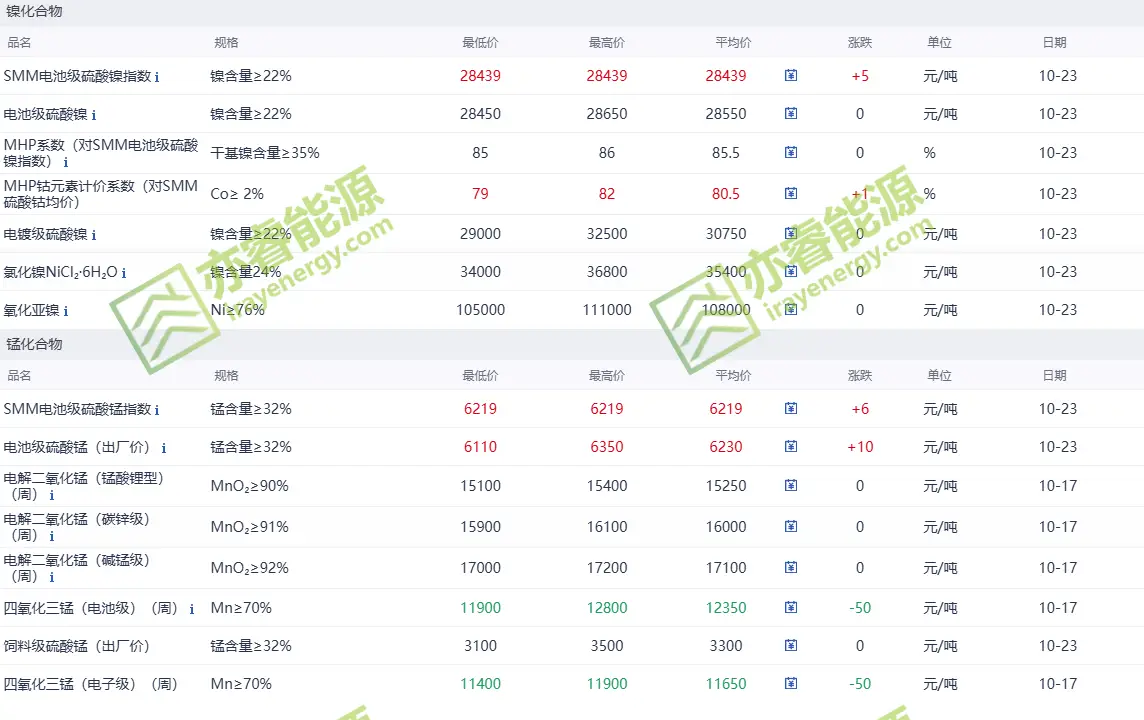Open price history icon for 电解二氧化锰（碳锌级） row
The height and width of the screenshot is (720, 1144).
point(791,527)
